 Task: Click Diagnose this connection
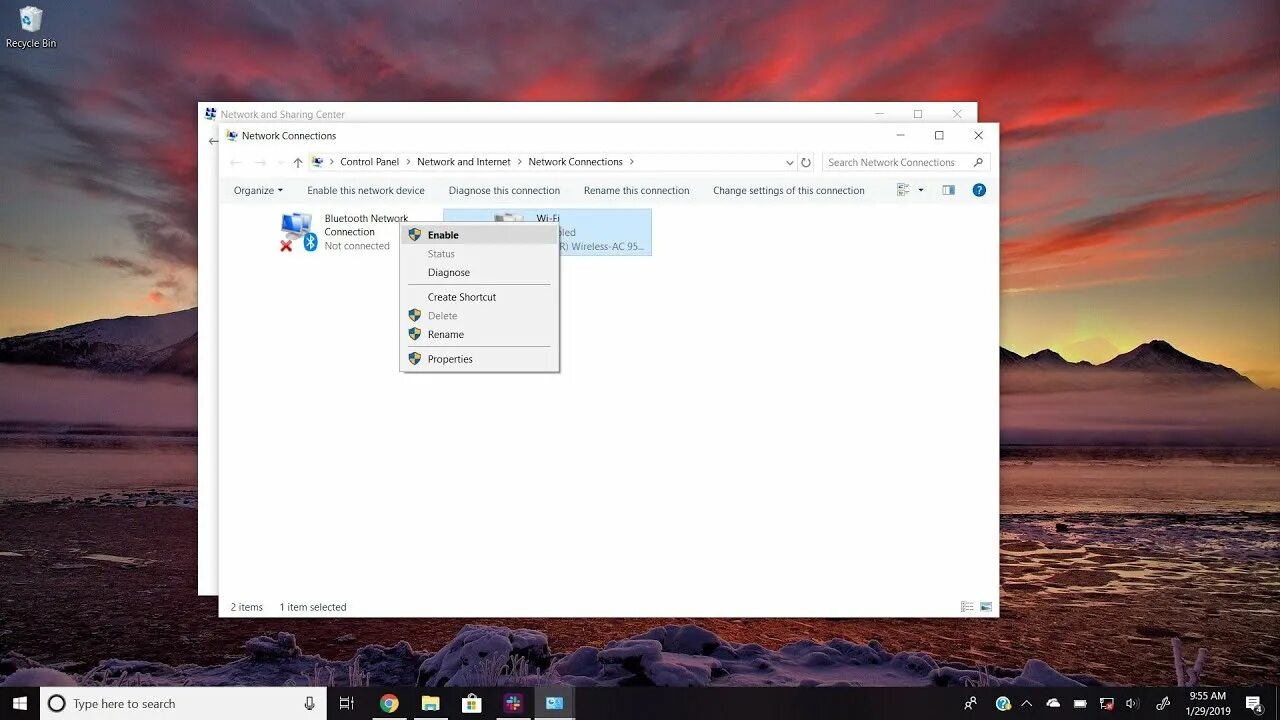[x=504, y=190]
